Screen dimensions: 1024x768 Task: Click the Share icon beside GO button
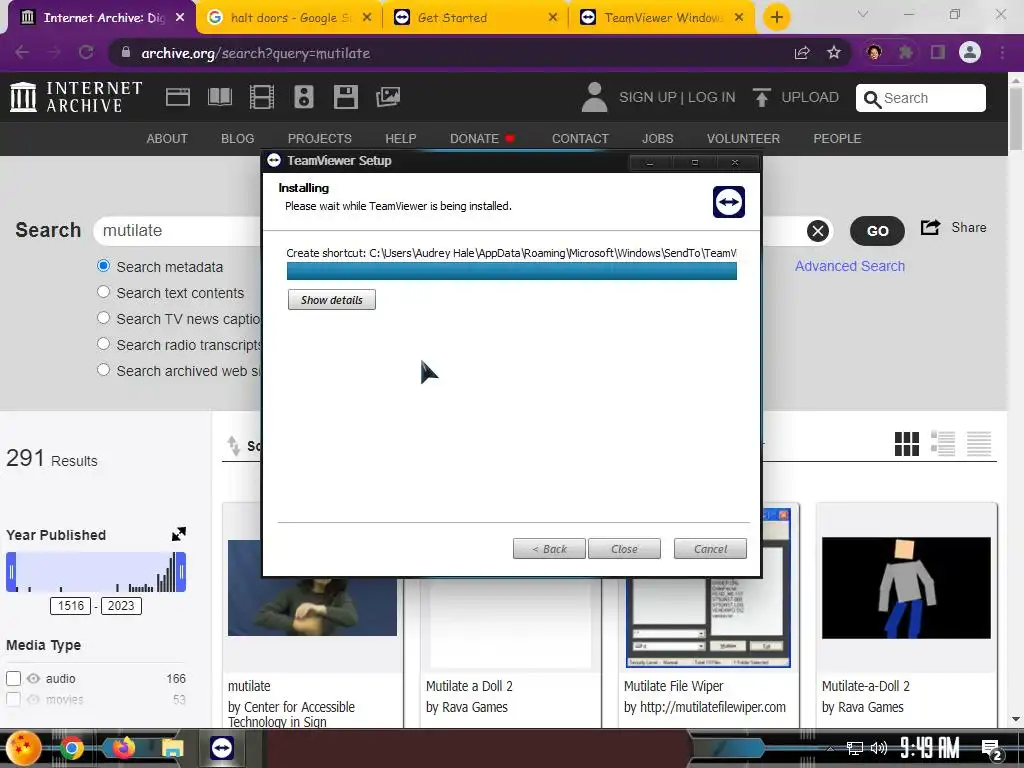tap(931, 227)
